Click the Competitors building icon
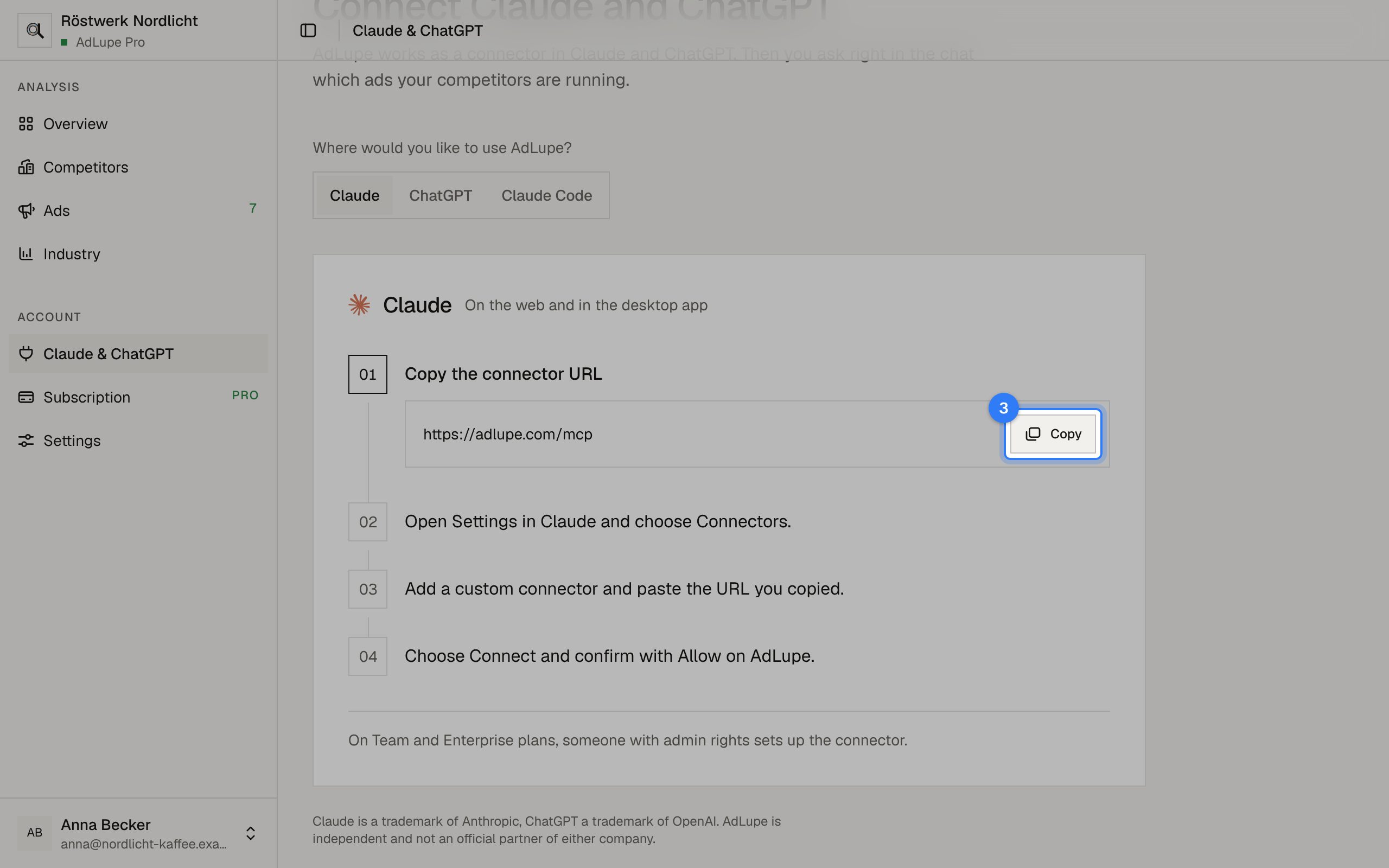 26,167
